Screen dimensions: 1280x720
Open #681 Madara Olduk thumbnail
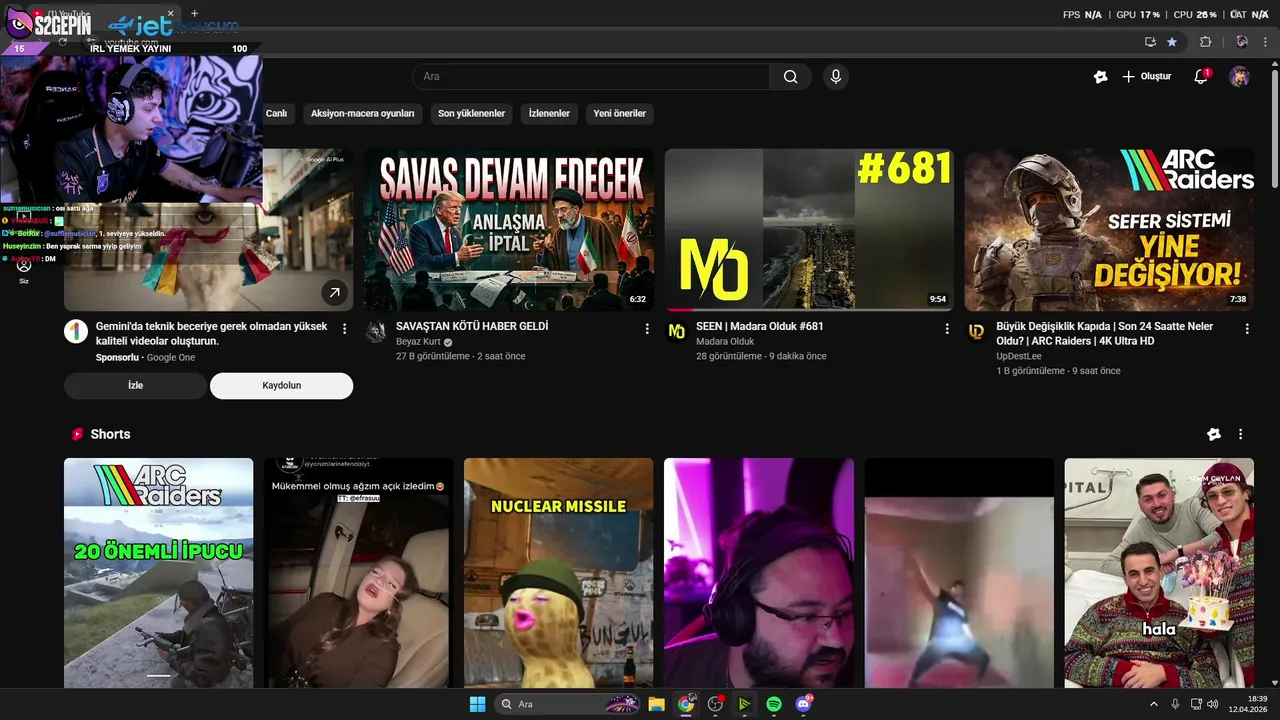[x=808, y=230]
